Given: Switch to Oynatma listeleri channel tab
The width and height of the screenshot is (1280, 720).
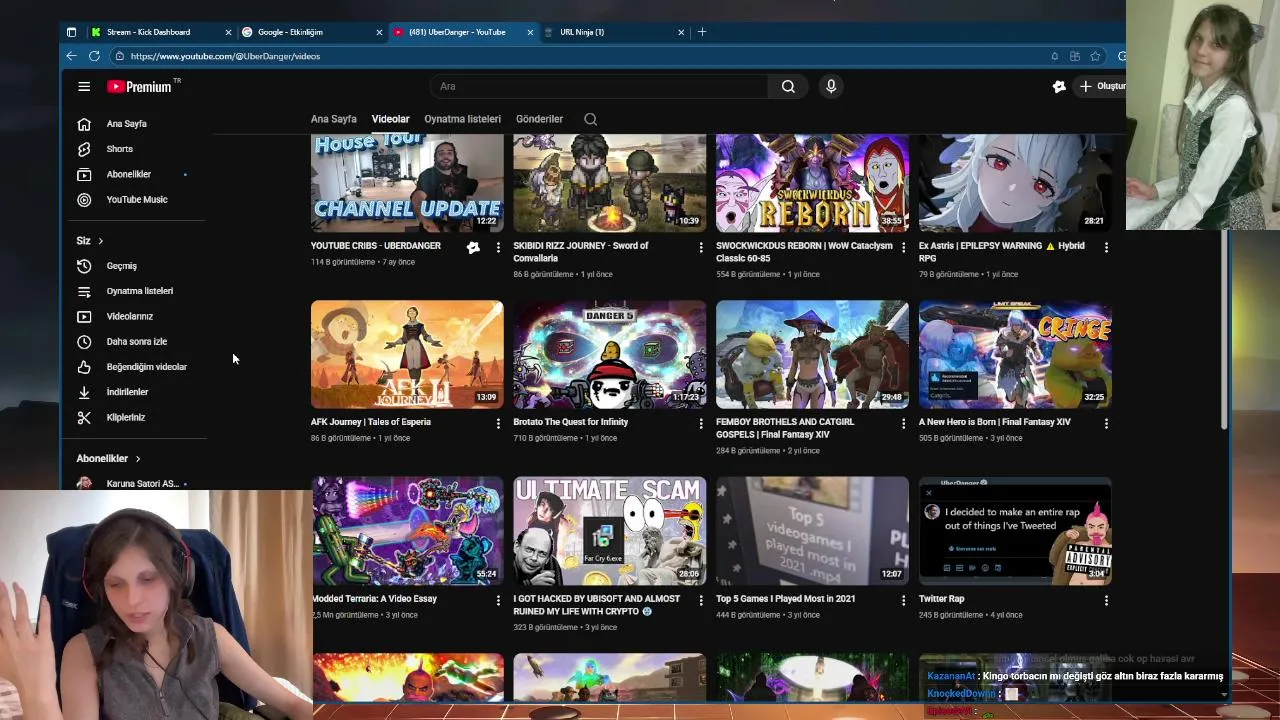Looking at the screenshot, I should pos(462,119).
